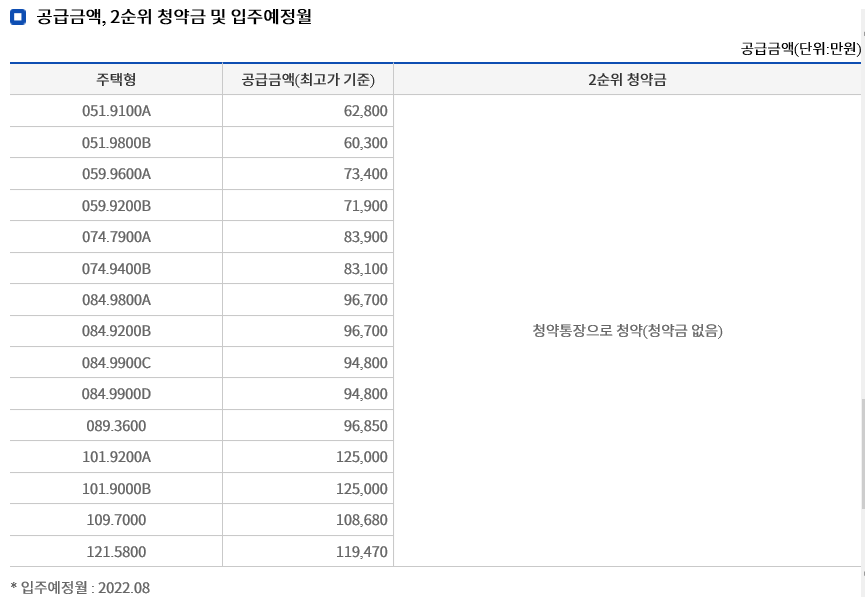Select housing type cell '084.9800A'
865x597 pixels.
point(116,300)
